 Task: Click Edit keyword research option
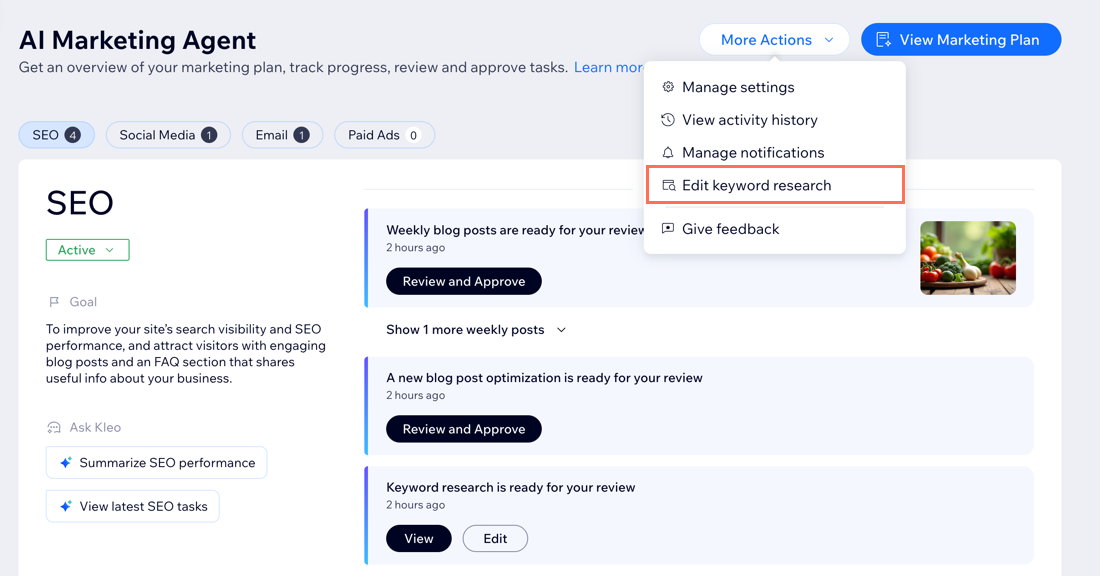(x=756, y=186)
